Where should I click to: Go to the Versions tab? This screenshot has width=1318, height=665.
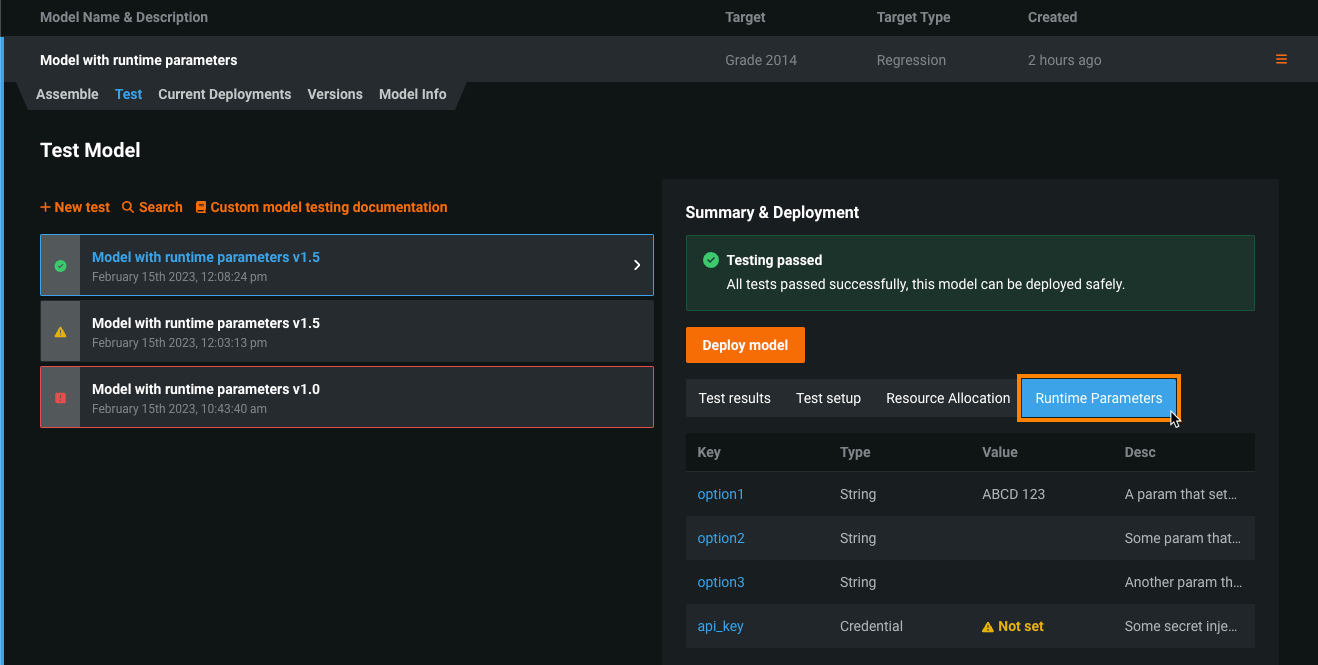335,94
